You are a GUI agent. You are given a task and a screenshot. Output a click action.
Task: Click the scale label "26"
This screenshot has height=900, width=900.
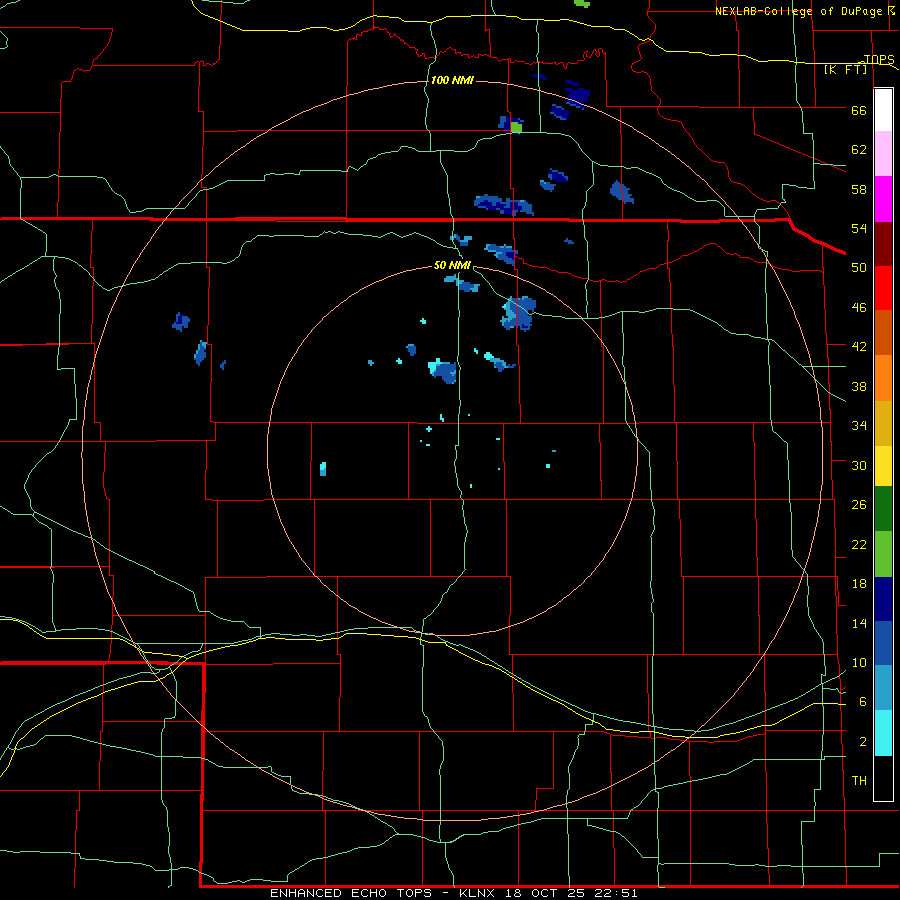[859, 505]
